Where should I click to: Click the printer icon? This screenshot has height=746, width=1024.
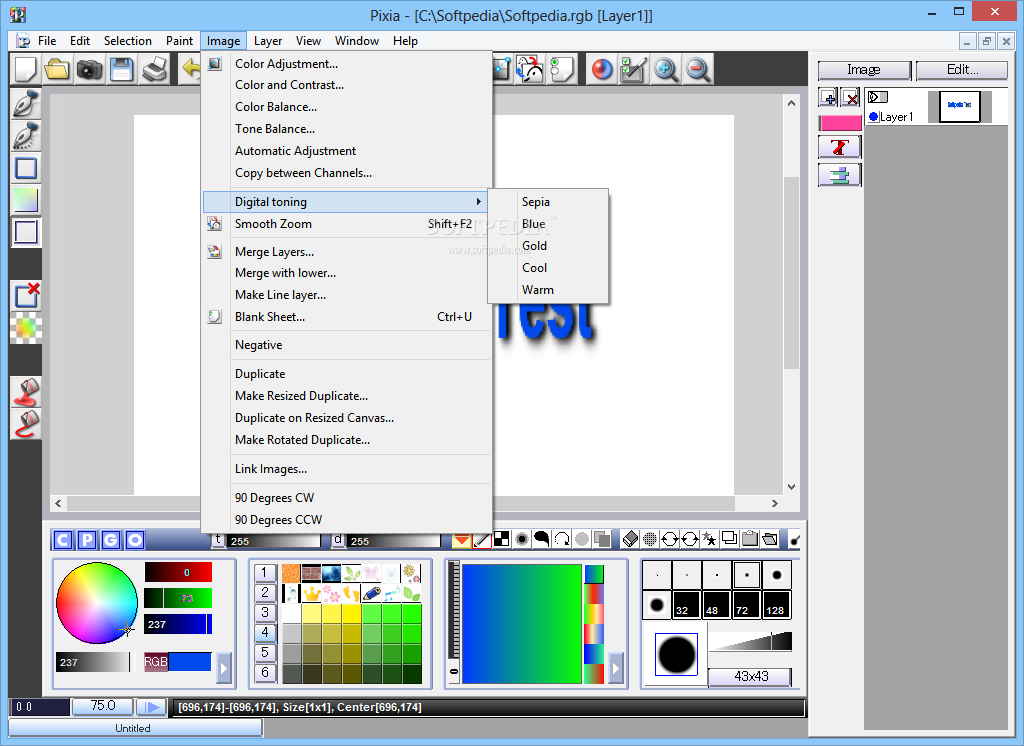(154, 69)
